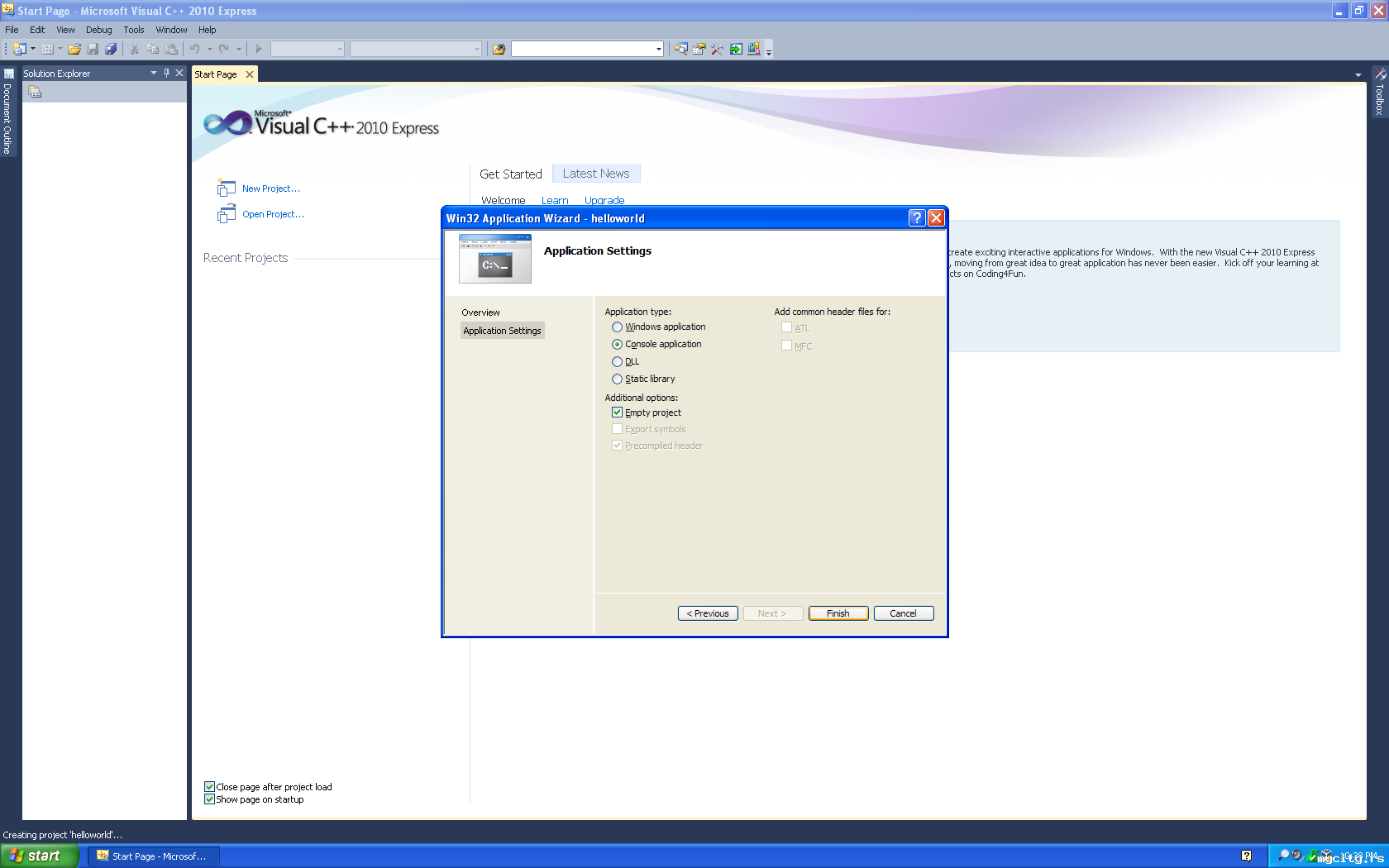Click the Add New Item toolbar icon
The image size is (1389, 868).
point(47,49)
